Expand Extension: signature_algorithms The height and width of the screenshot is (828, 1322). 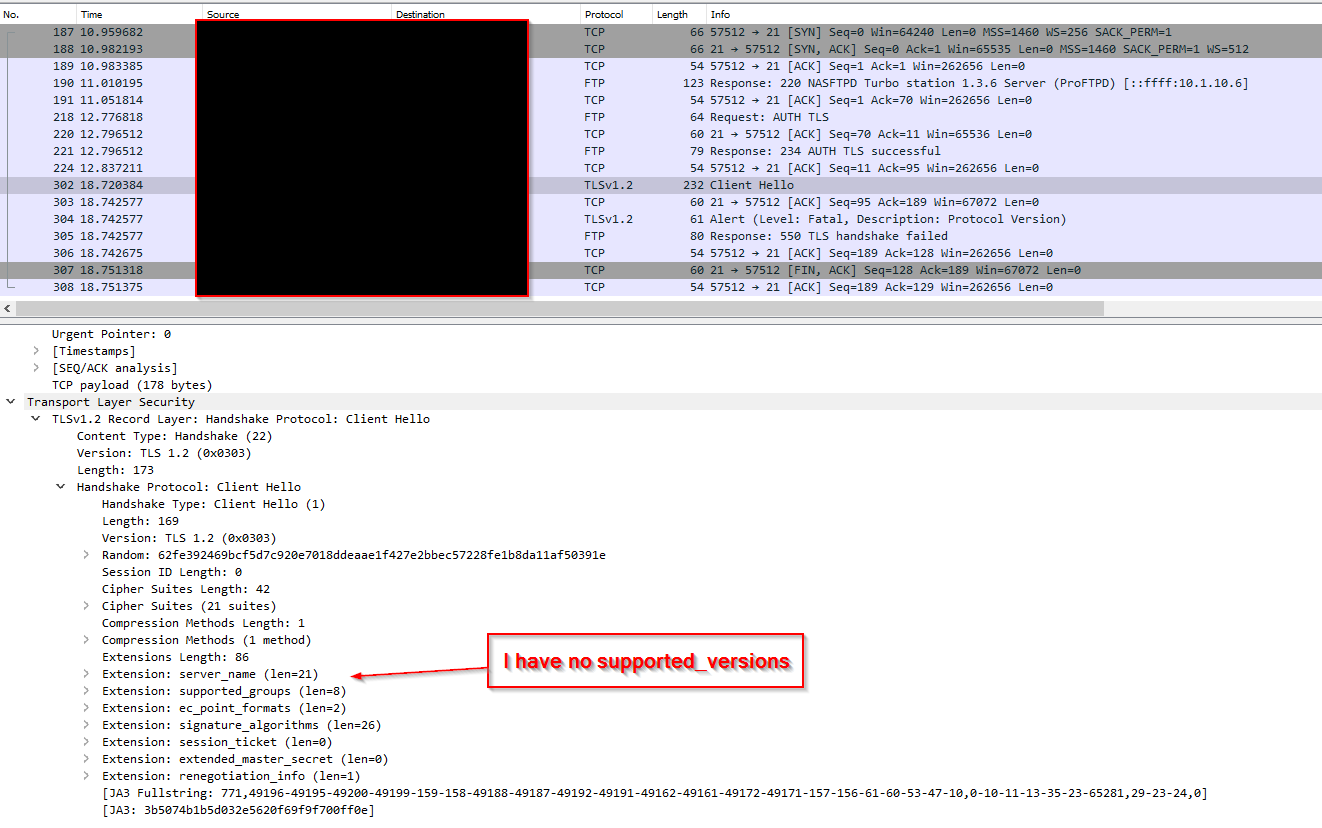86,724
